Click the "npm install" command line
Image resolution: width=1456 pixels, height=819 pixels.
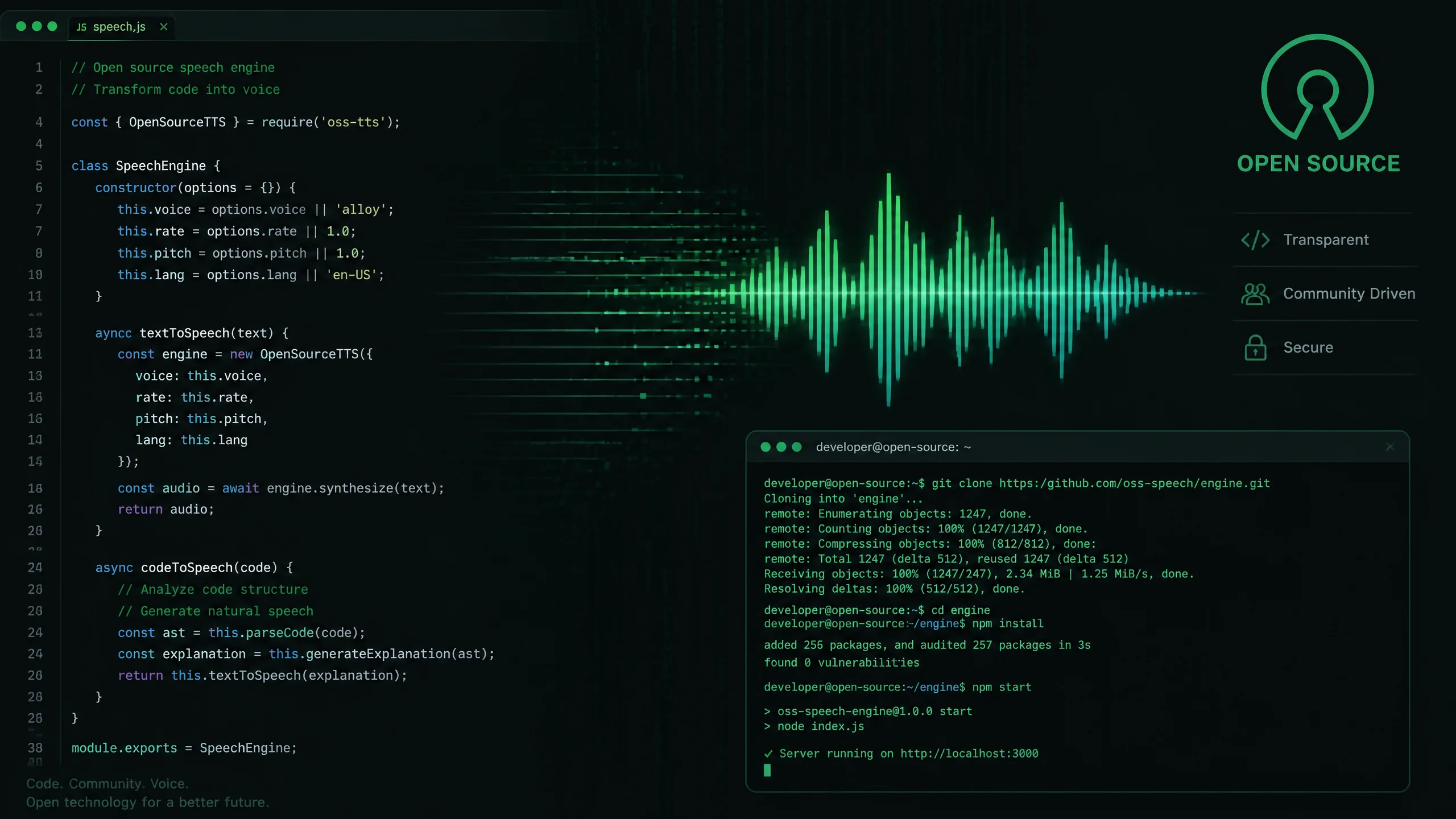(x=904, y=624)
